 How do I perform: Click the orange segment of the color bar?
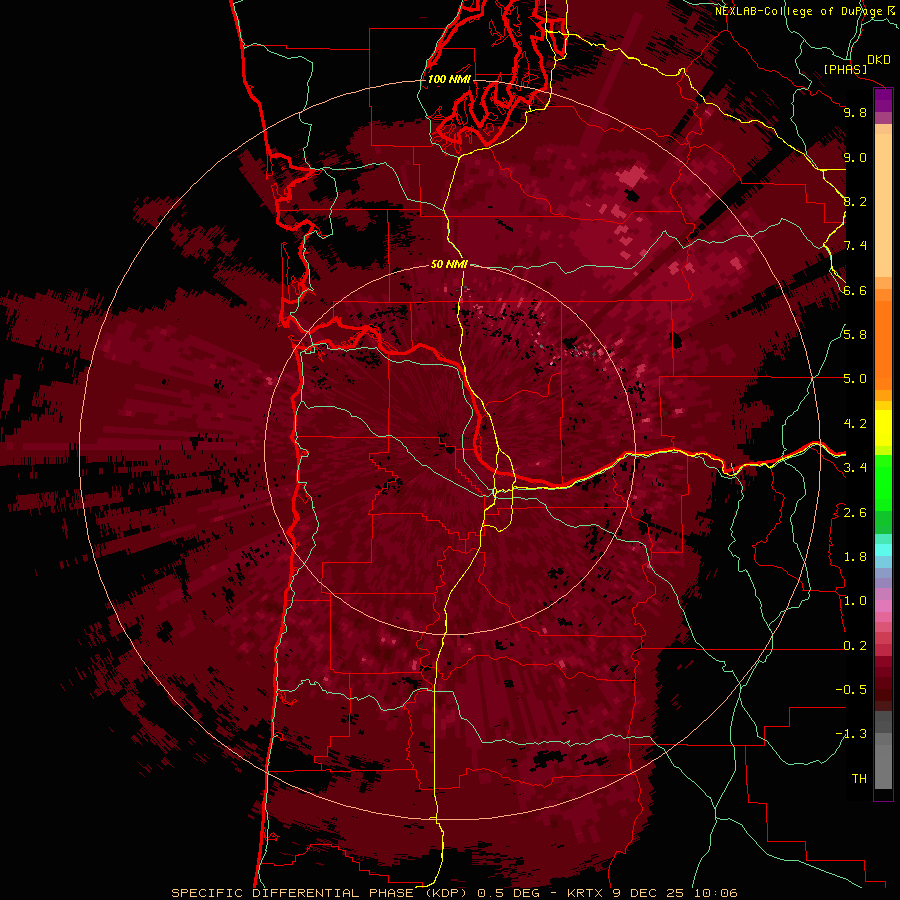(x=883, y=340)
